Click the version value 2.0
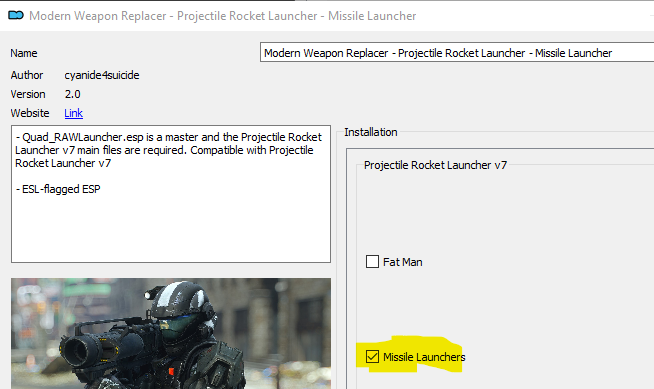 point(73,94)
